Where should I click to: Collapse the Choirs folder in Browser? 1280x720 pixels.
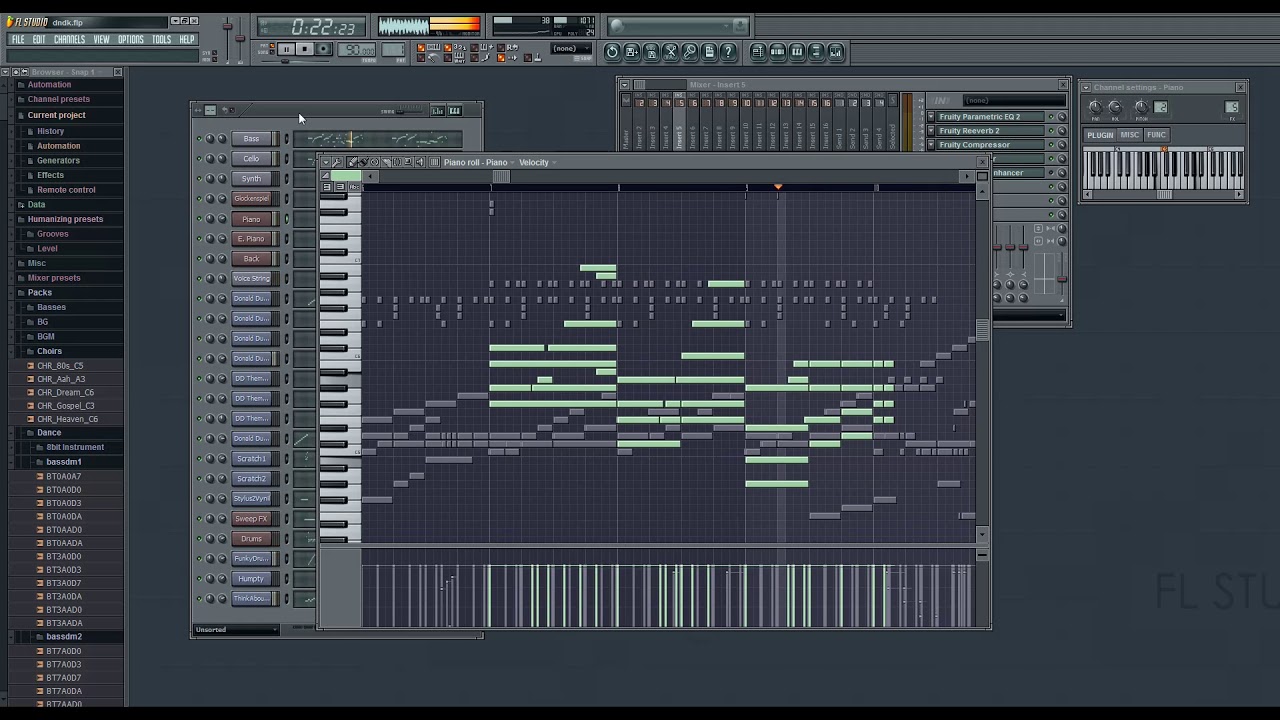49,351
